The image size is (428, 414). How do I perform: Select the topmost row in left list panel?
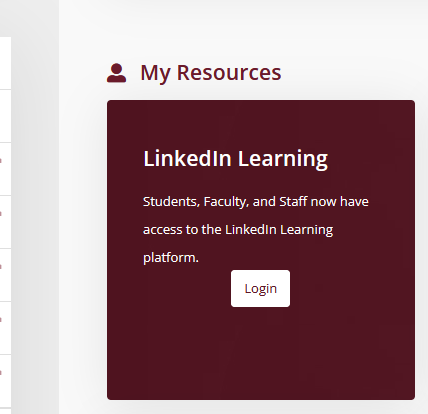5,63
